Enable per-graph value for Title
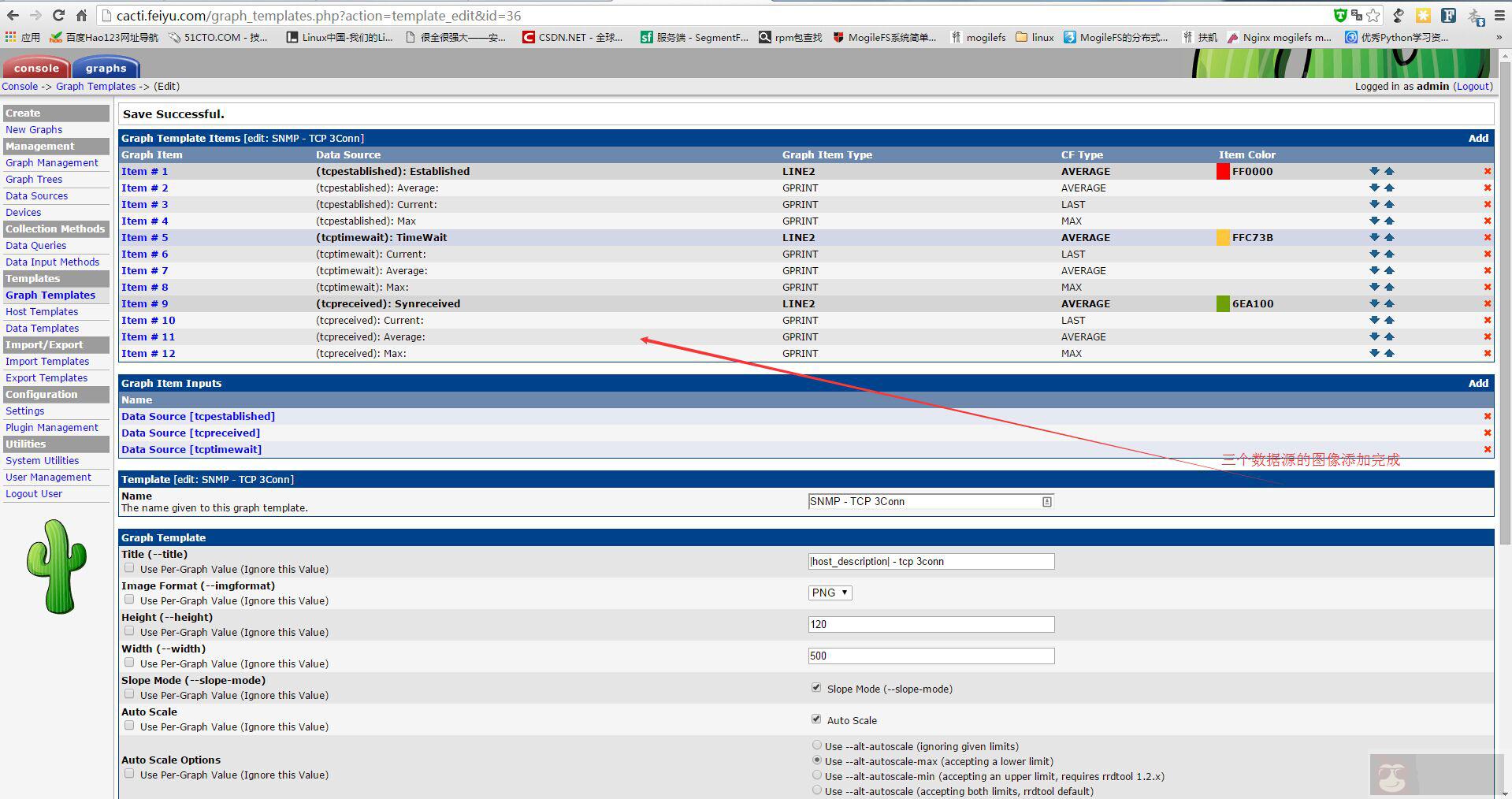This screenshot has width=1512, height=799. coord(129,568)
